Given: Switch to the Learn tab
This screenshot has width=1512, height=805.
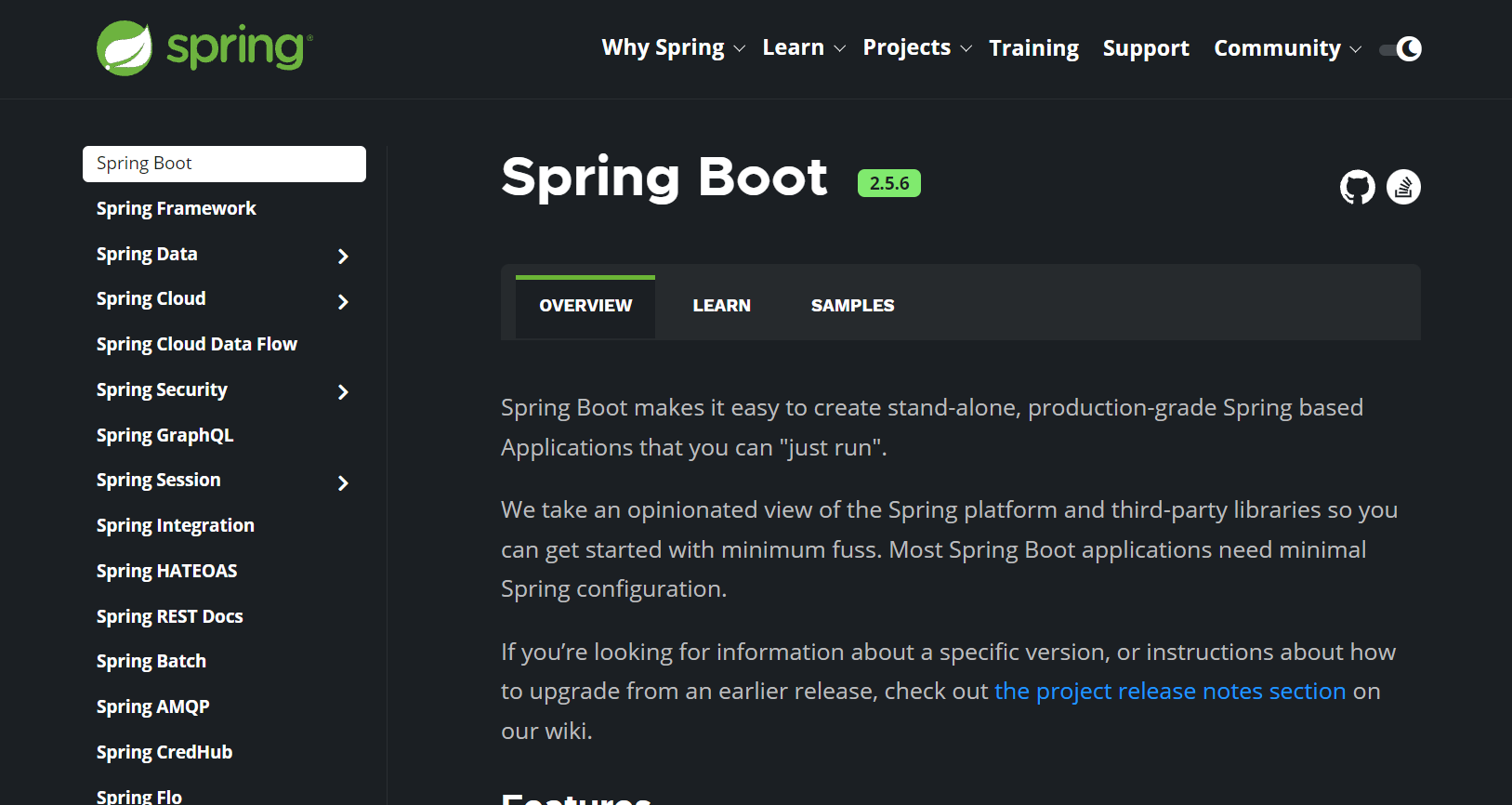Looking at the screenshot, I should point(721,306).
